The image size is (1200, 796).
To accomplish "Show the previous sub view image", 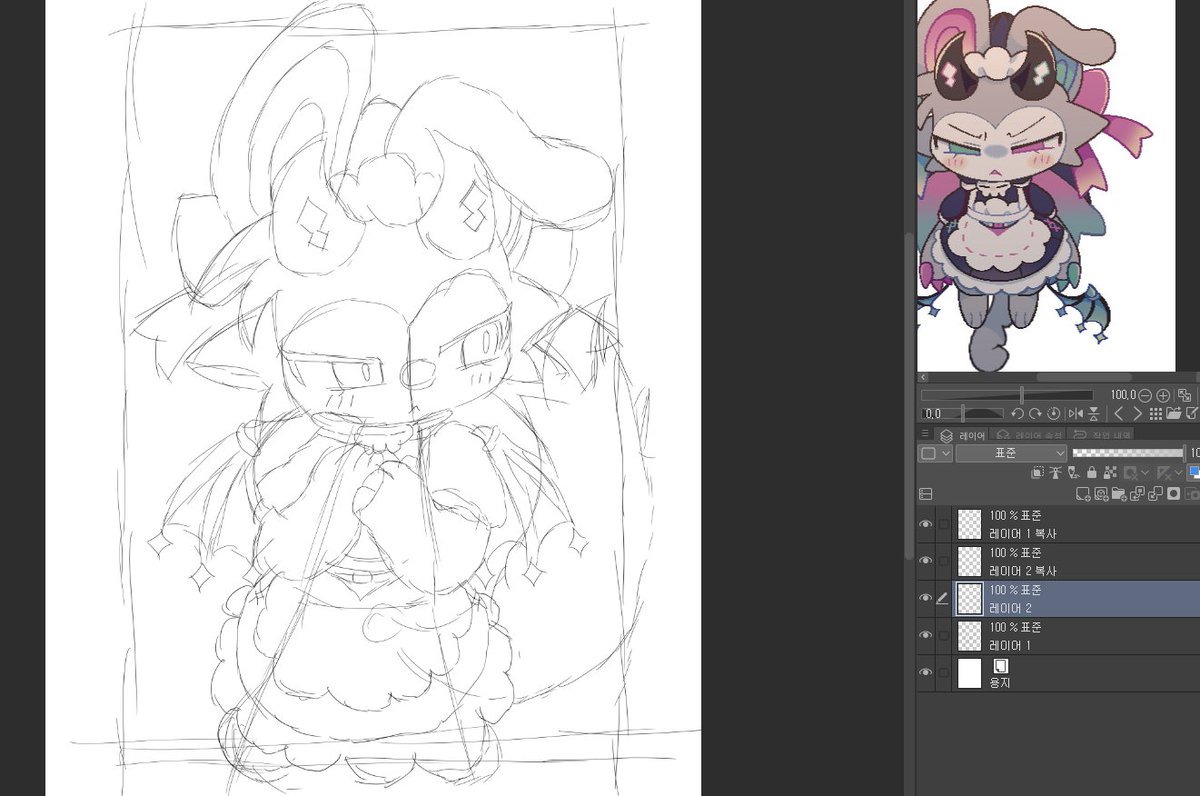I will tap(1119, 413).
